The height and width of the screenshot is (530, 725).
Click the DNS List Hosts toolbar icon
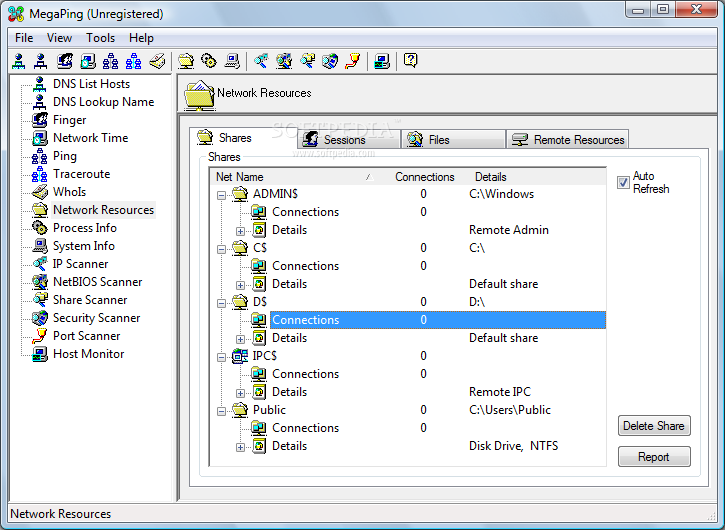click(x=18, y=61)
